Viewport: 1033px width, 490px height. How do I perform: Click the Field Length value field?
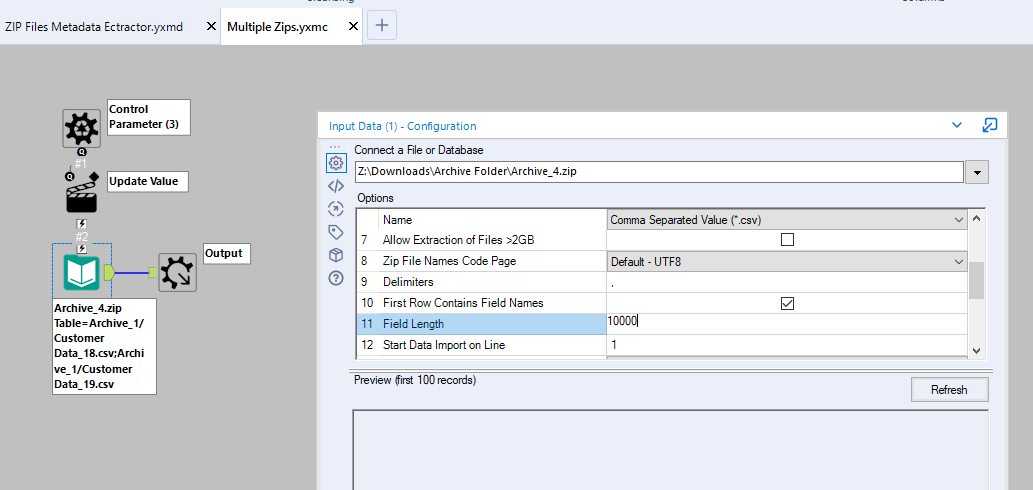coord(787,323)
